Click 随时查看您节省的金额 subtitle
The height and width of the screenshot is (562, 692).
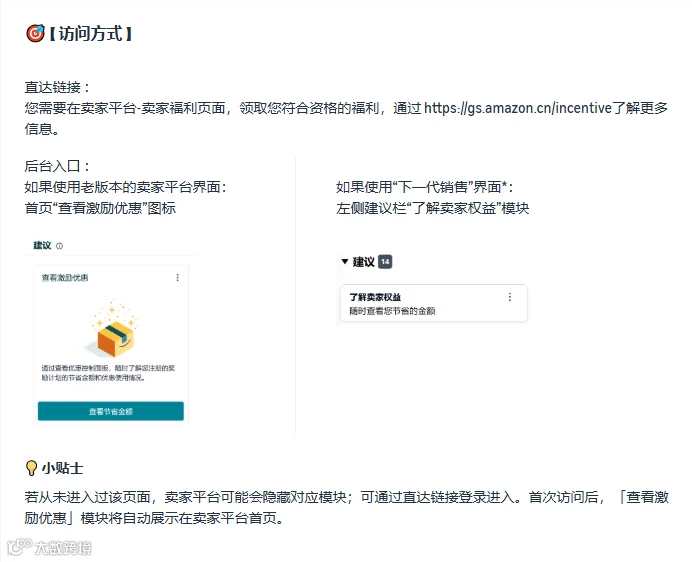tap(392, 311)
